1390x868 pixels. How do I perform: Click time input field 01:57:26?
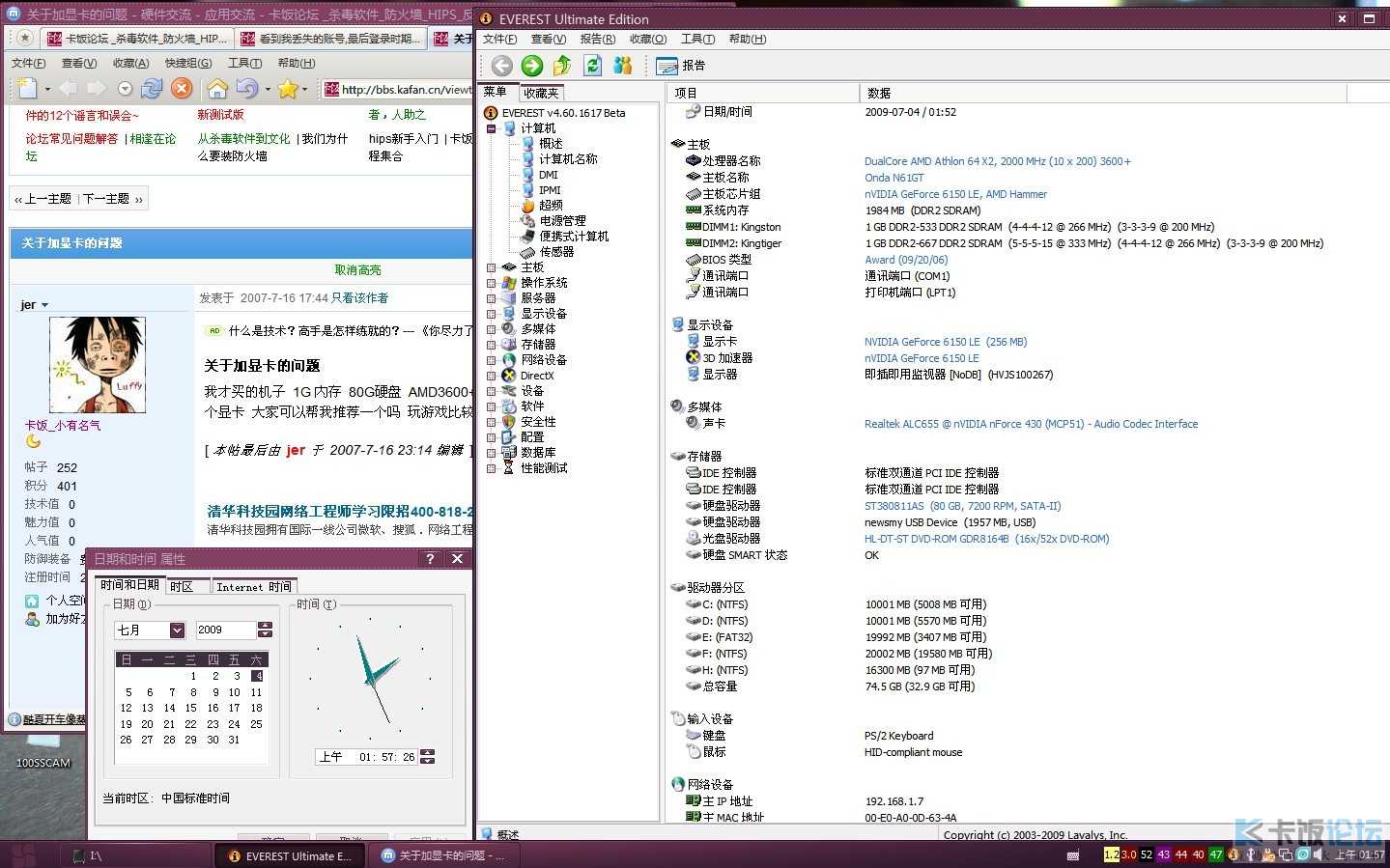click(367, 757)
